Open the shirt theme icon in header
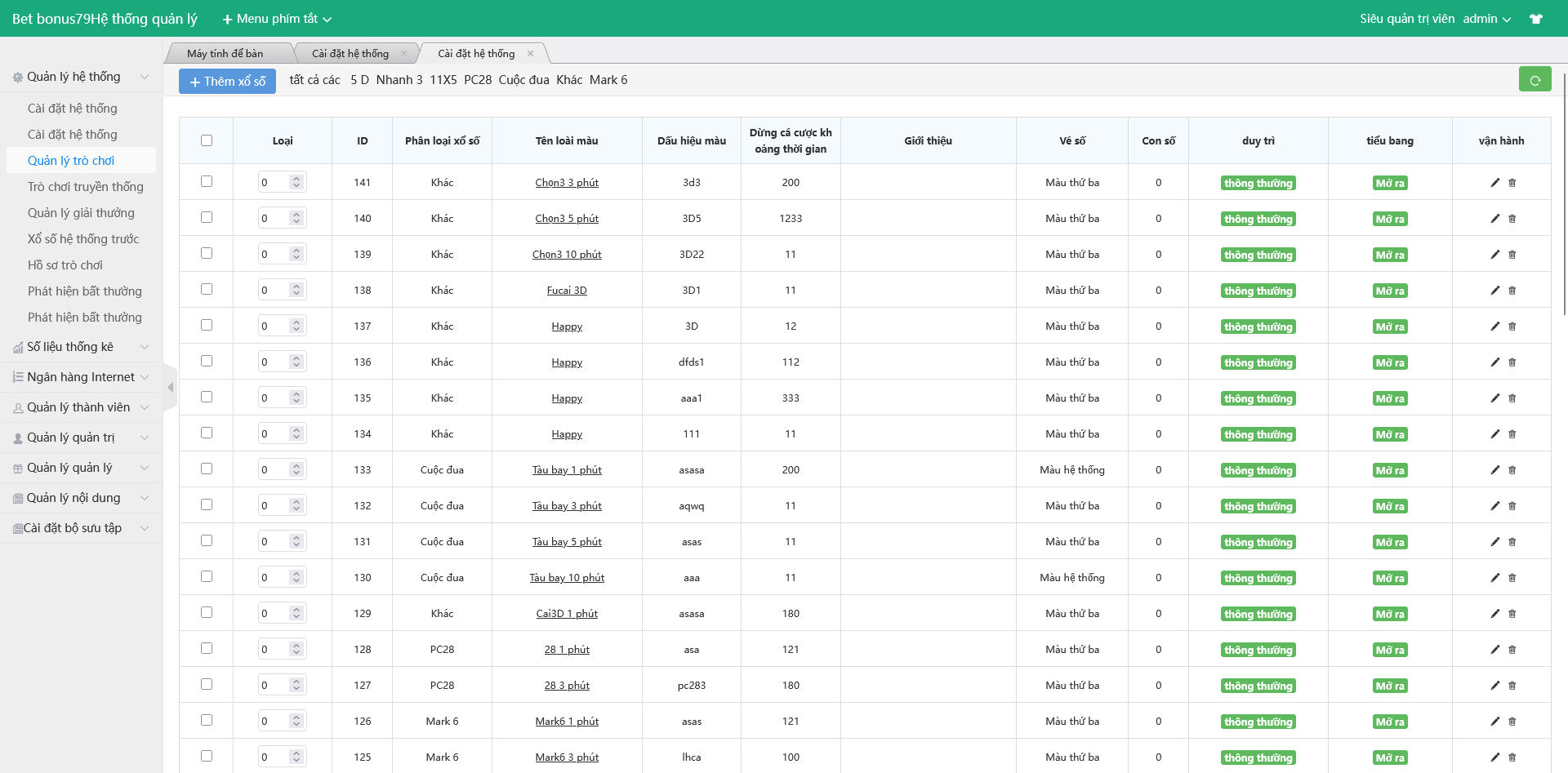1568x773 pixels. point(1536,19)
